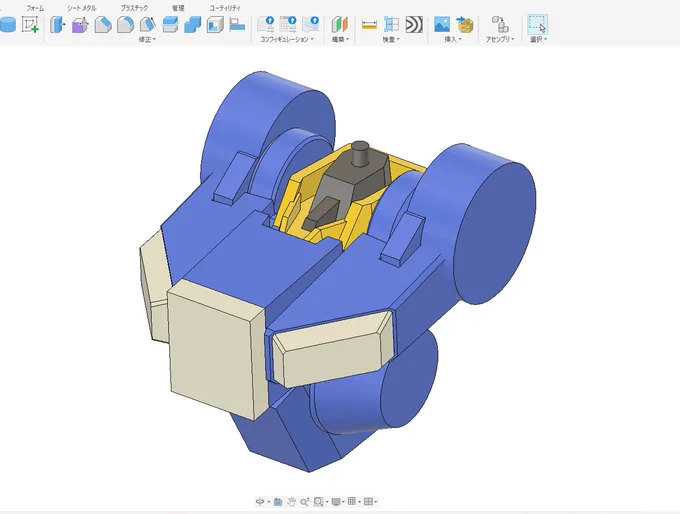The image size is (680, 514).
Task: Click the Assembly joint icon
Action: click(500, 24)
